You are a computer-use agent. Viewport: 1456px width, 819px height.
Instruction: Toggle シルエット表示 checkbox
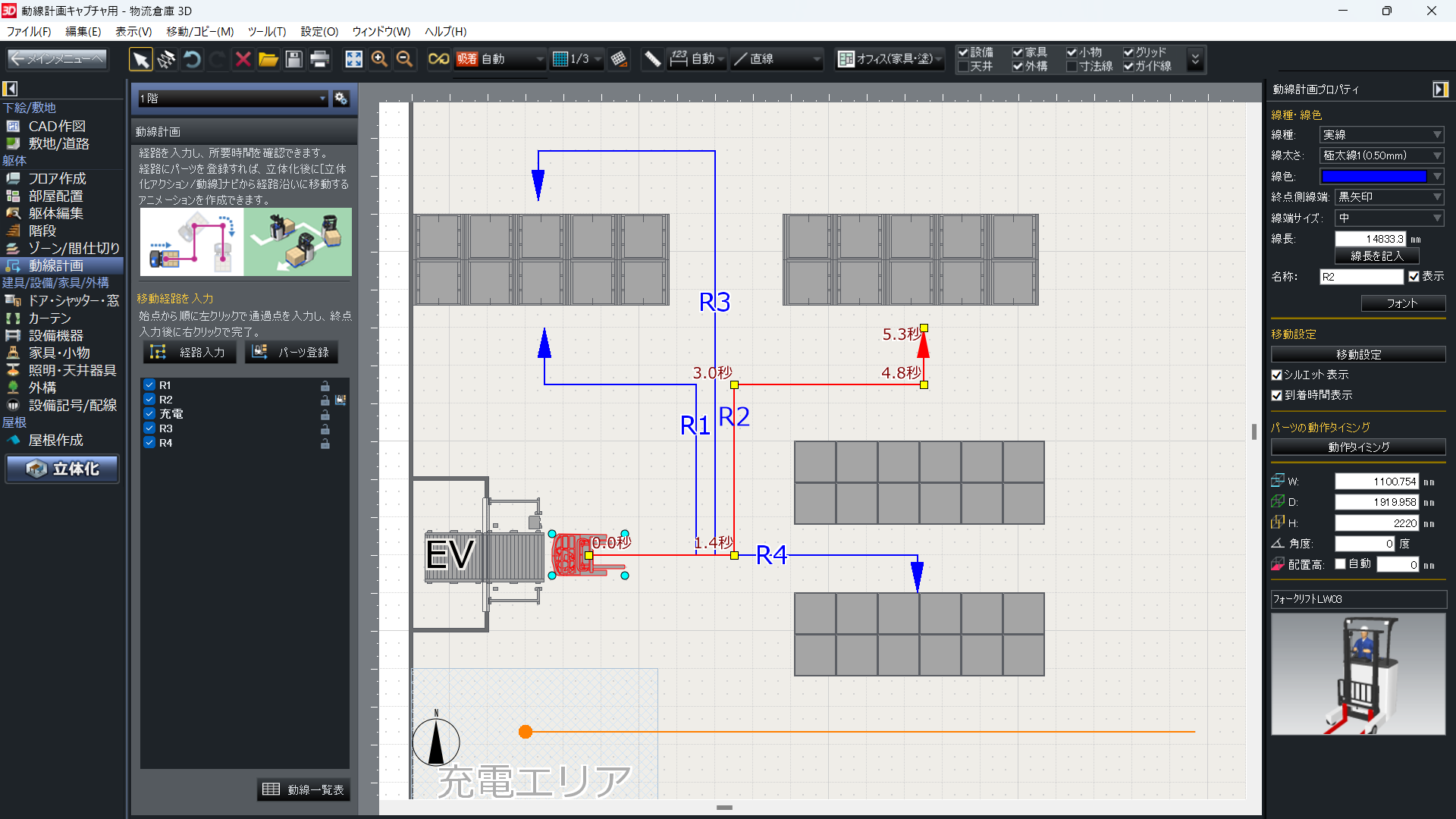coord(1276,375)
